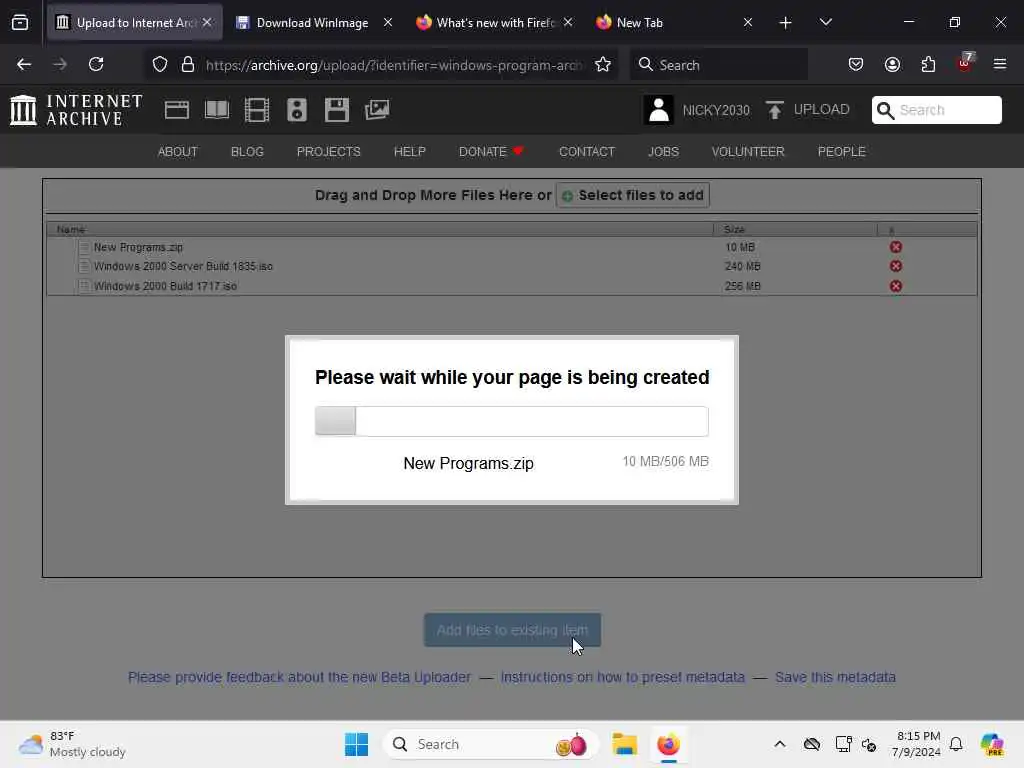Close the Download WinImage tab
The image size is (1024, 768).
tap(388, 22)
